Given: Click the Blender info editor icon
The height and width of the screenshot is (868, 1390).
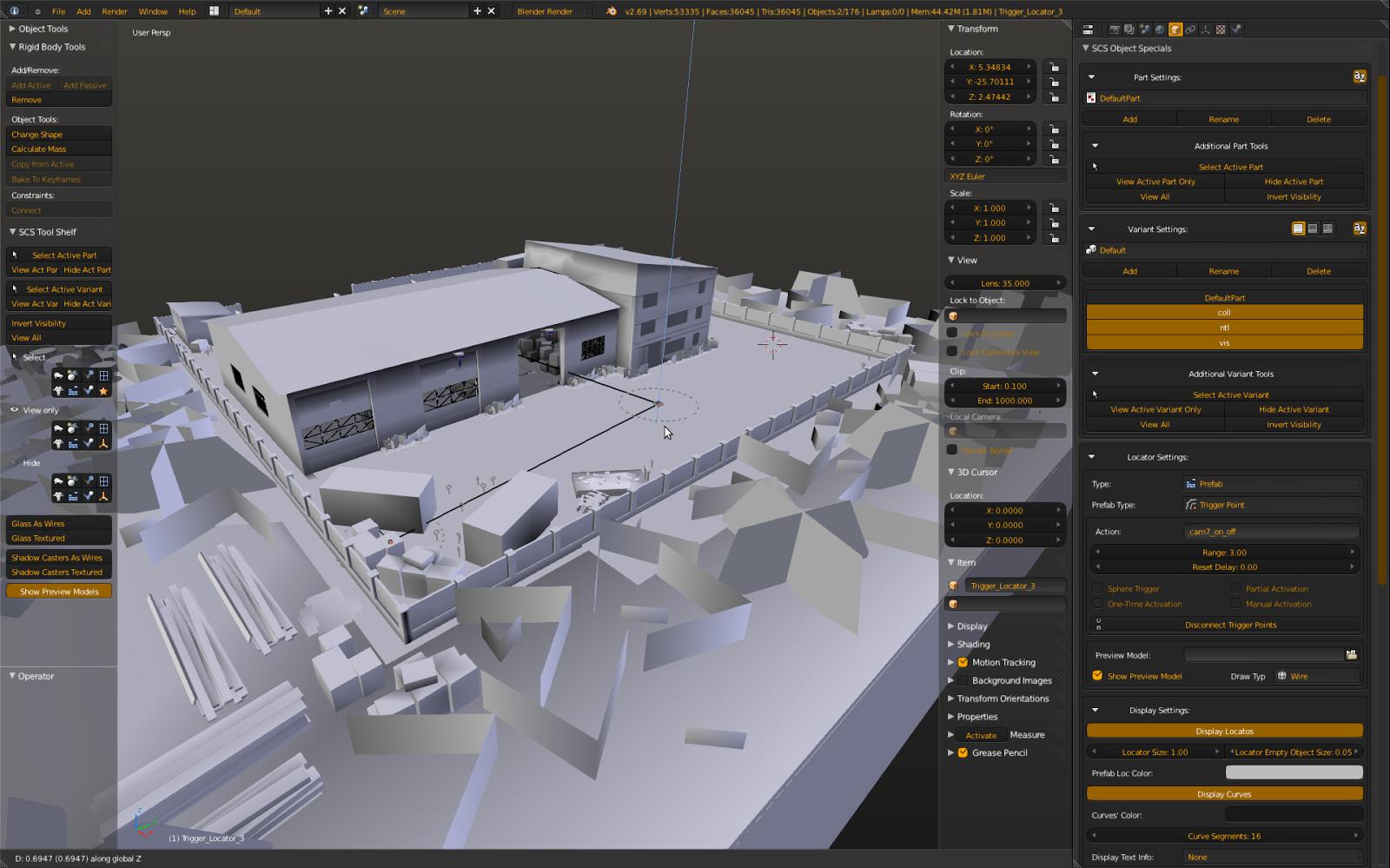Looking at the screenshot, I should [15, 11].
